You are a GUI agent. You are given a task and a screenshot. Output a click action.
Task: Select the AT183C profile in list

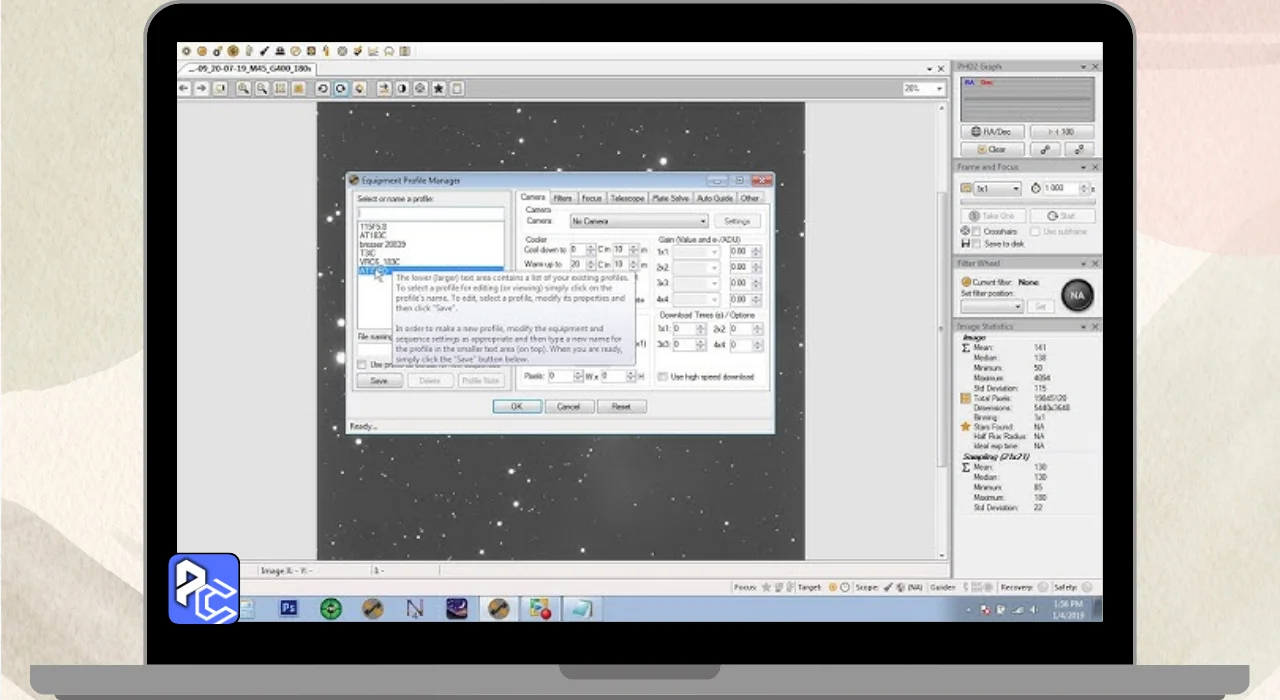[x=373, y=235]
